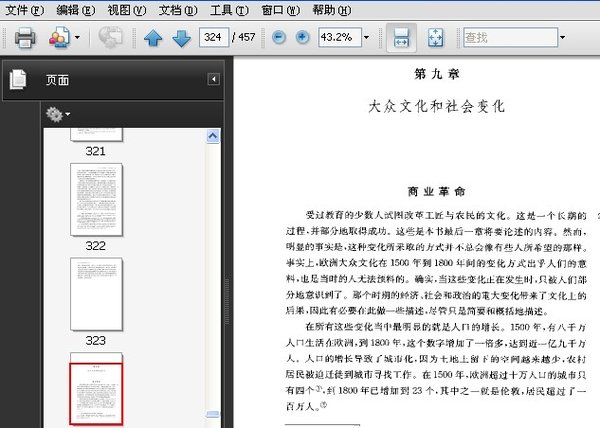Open the 帮助(H) menu
Viewport: 600px width, 428px height.
(332, 10)
